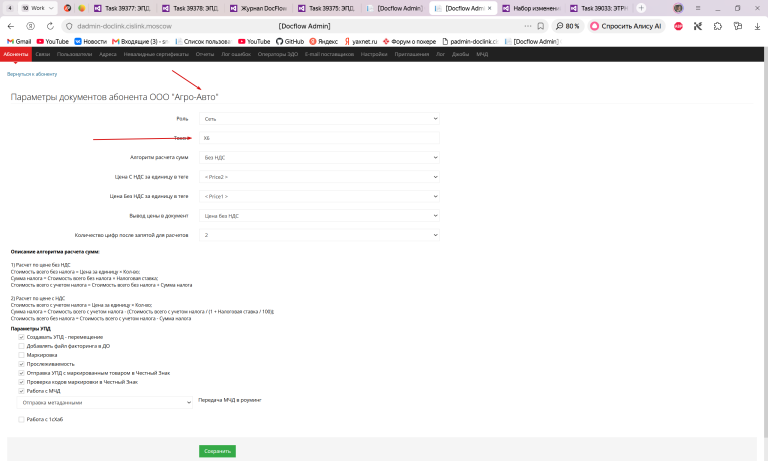Screen dimensions: 768x461
Task: Click Спросить Алису AI button
Action: pos(626,26)
